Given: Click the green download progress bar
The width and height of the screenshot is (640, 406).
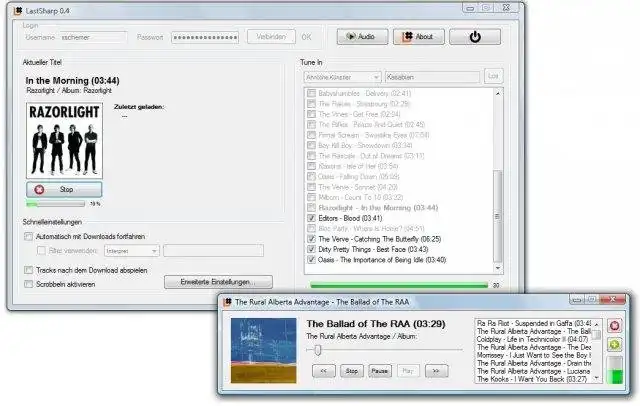Looking at the screenshot, I should pyautogui.click(x=399, y=285).
